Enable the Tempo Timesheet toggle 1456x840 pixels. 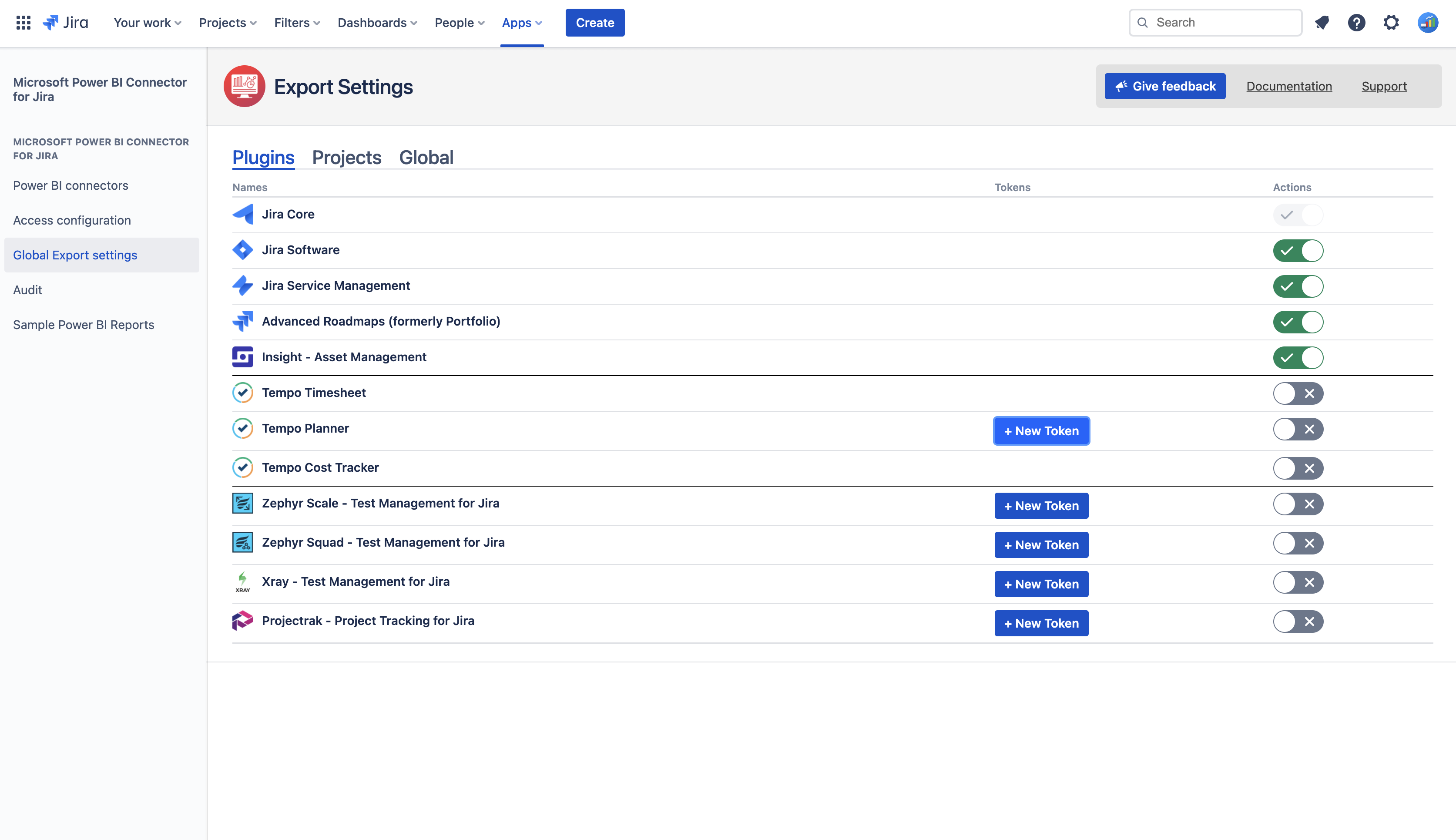[1298, 394]
